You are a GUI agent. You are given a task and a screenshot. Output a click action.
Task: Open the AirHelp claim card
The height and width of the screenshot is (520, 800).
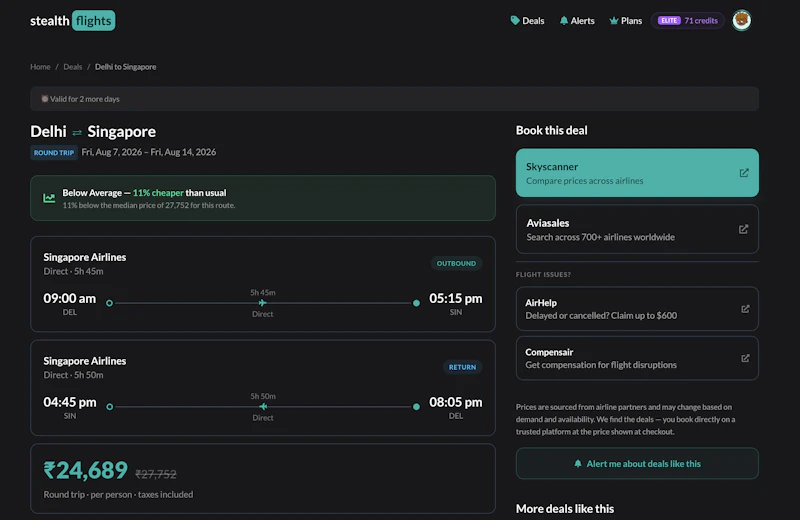pos(637,309)
